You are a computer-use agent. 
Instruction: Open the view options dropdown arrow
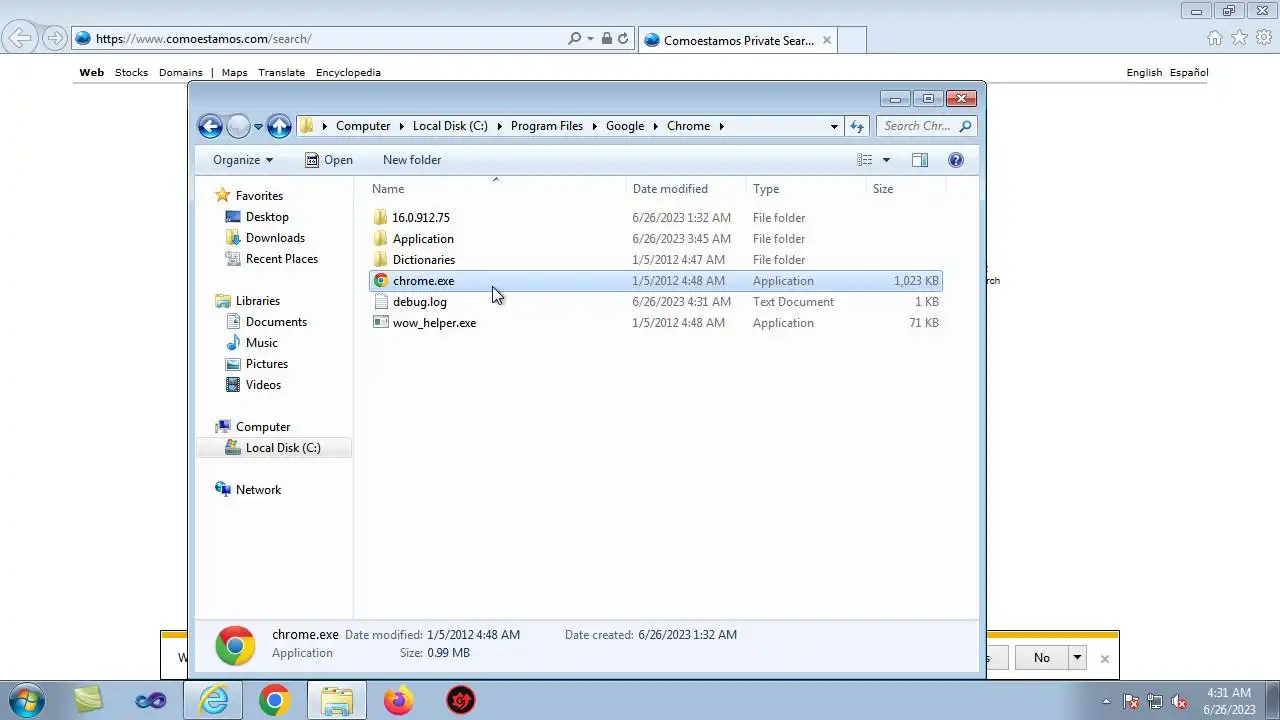pos(886,160)
